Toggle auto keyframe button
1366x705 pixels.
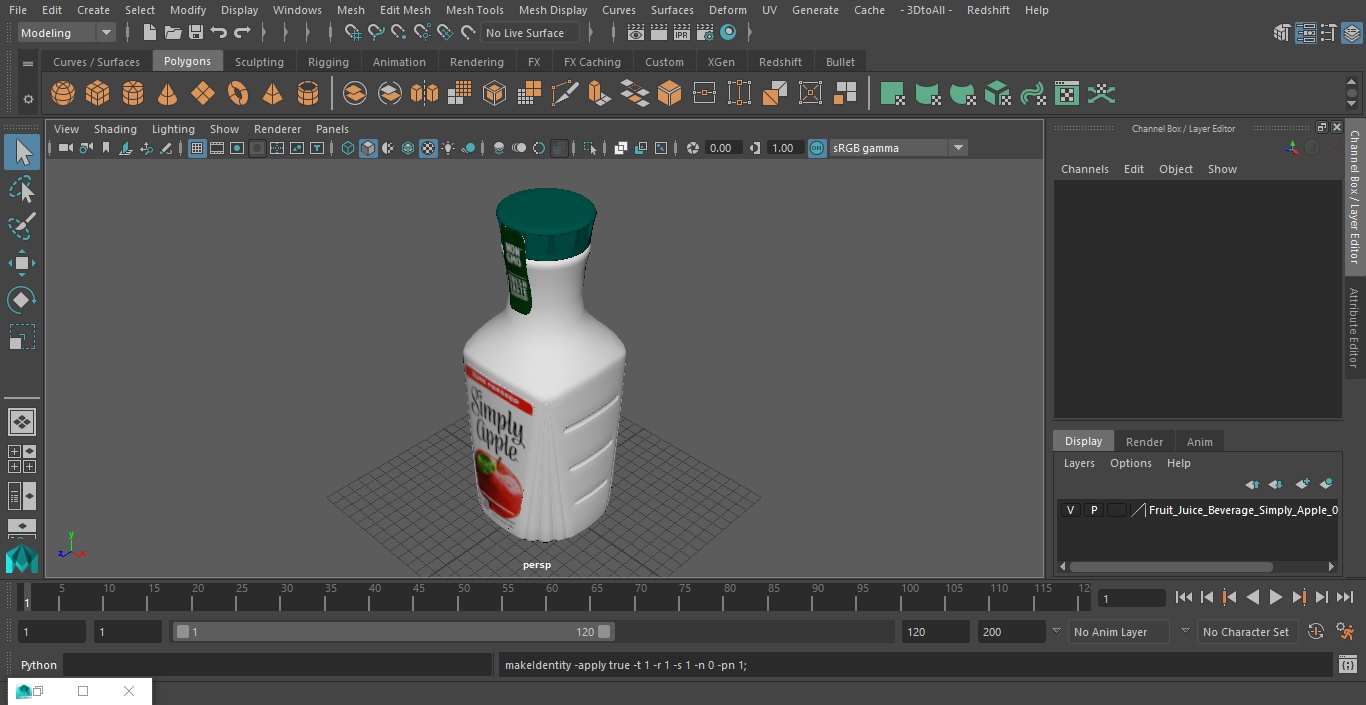pyautogui.click(x=1316, y=632)
